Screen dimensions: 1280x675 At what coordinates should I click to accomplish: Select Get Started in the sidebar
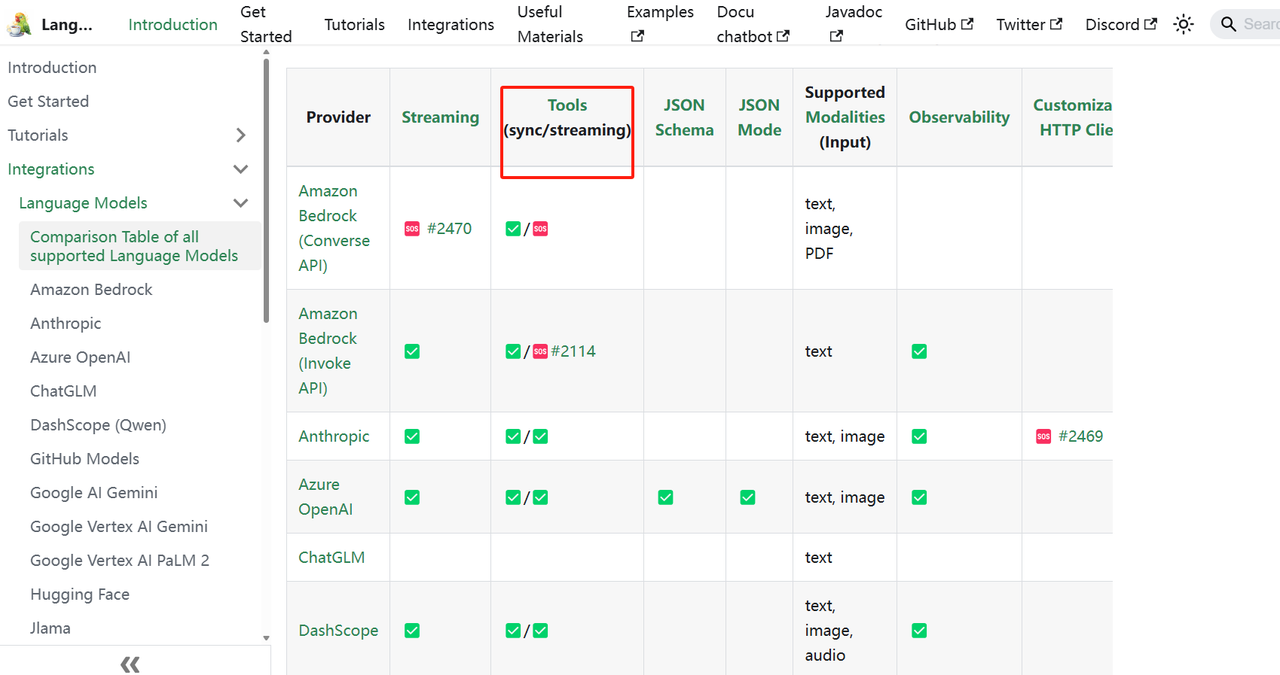pos(48,101)
